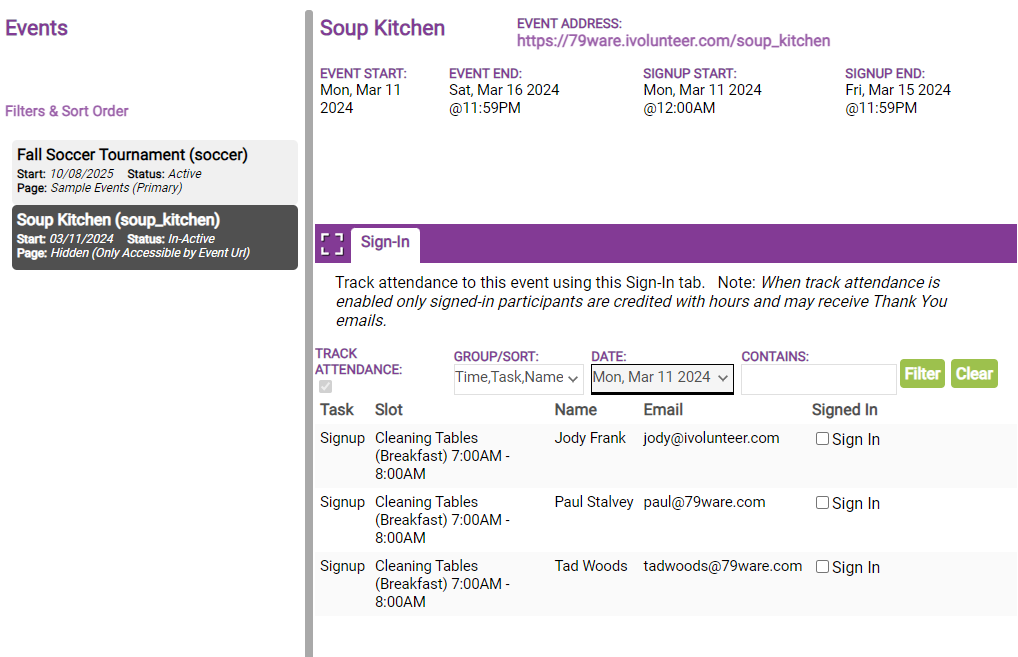Screen dimensions: 1018x657
Task: Open the Date dropdown selector
Action: (662, 378)
